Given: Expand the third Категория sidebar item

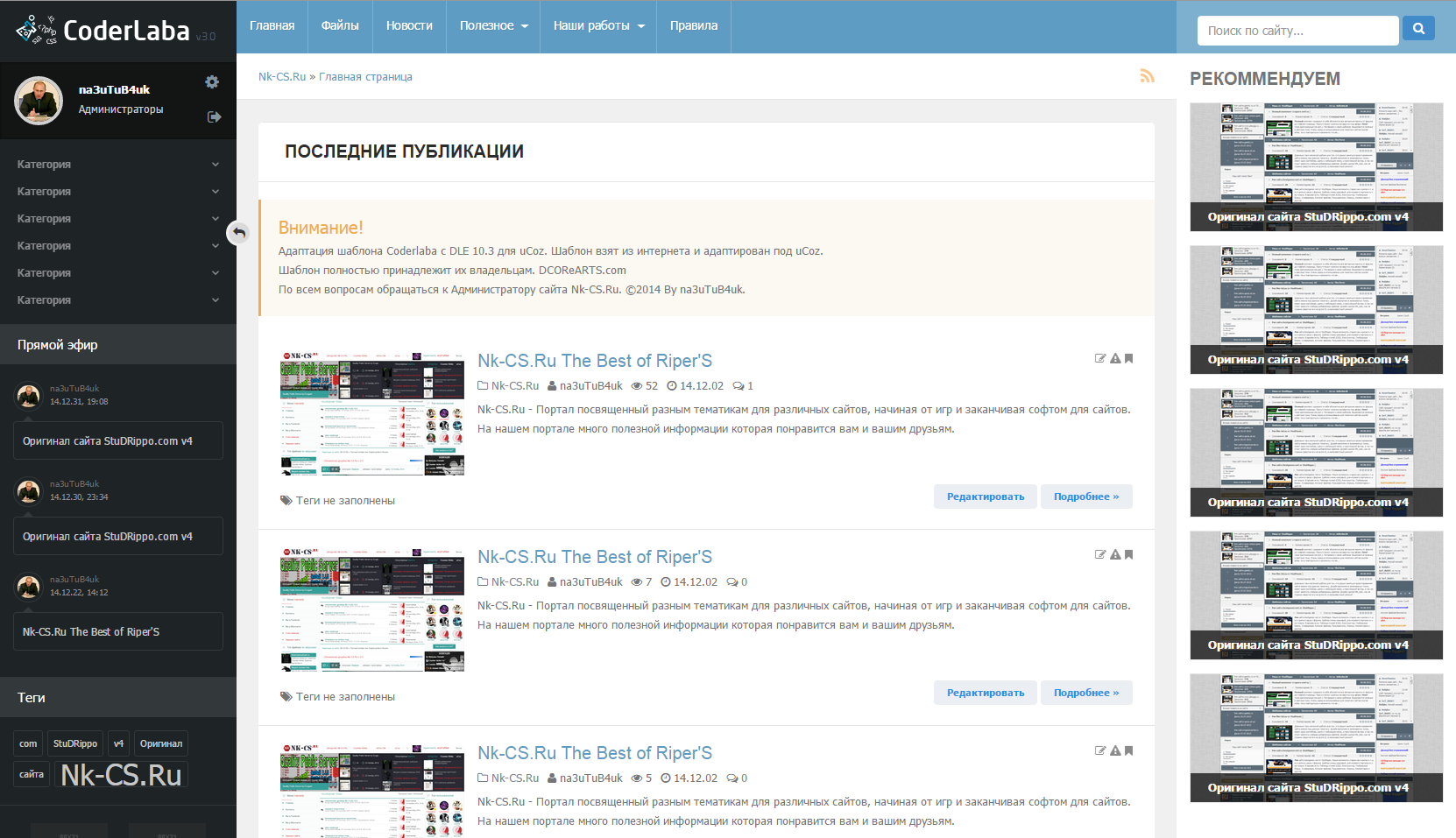Looking at the screenshot, I should [118, 219].
